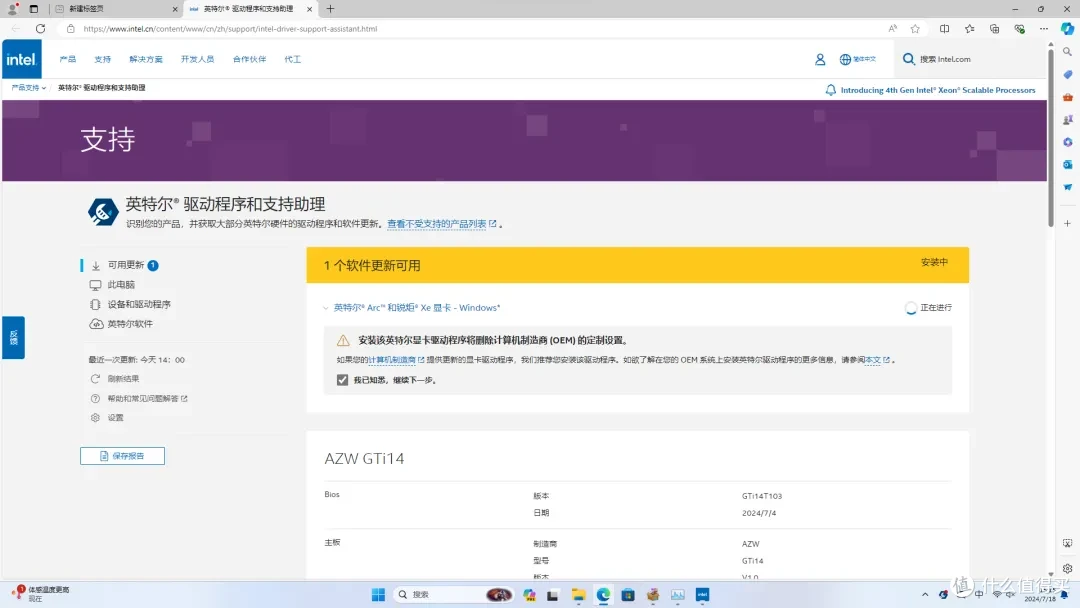Open Microsoft Store from taskbar

tap(627, 595)
